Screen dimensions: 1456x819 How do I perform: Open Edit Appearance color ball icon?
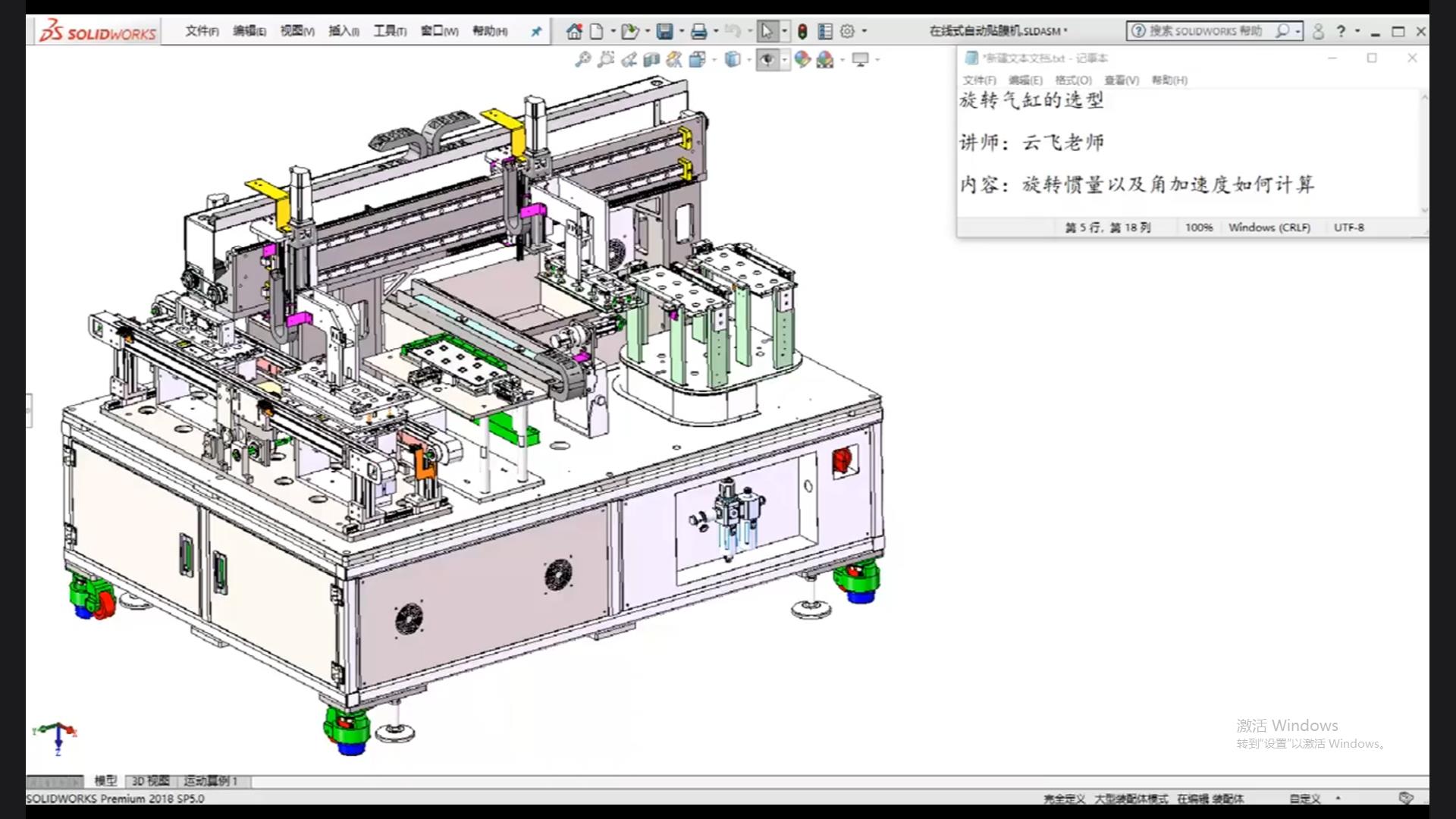click(x=802, y=59)
